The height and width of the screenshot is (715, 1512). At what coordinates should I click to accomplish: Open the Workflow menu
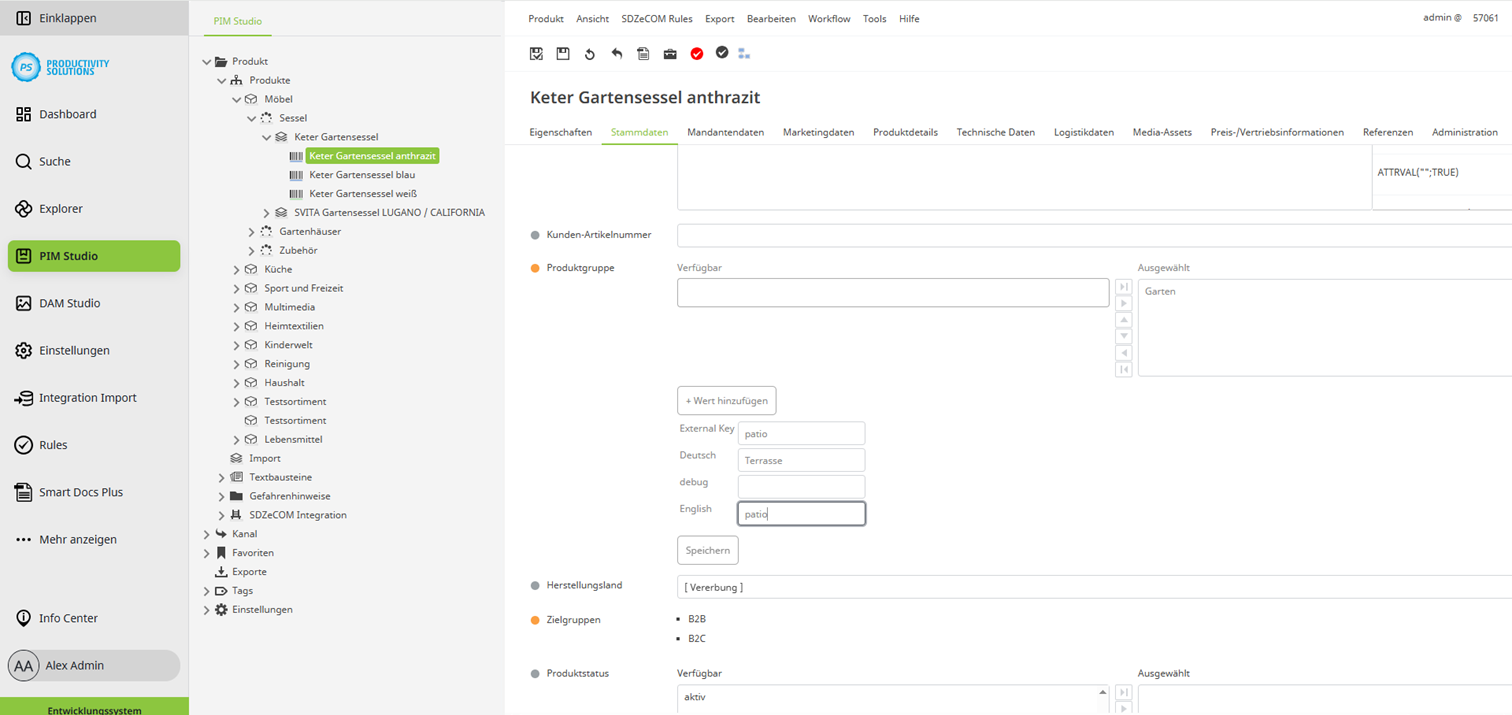point(829,18)
